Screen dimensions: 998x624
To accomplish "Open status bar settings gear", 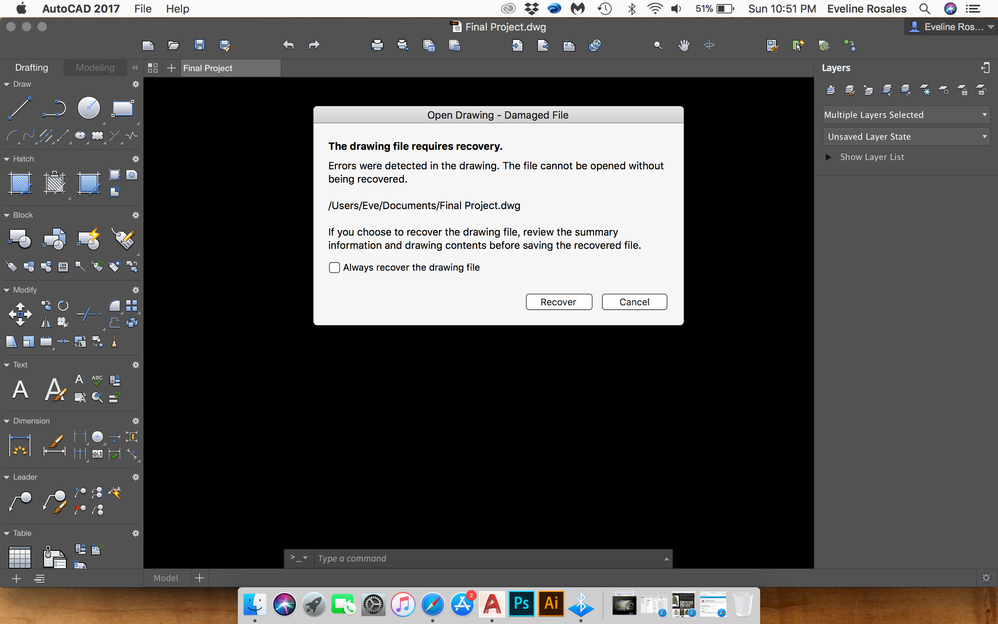I will 986,578.
